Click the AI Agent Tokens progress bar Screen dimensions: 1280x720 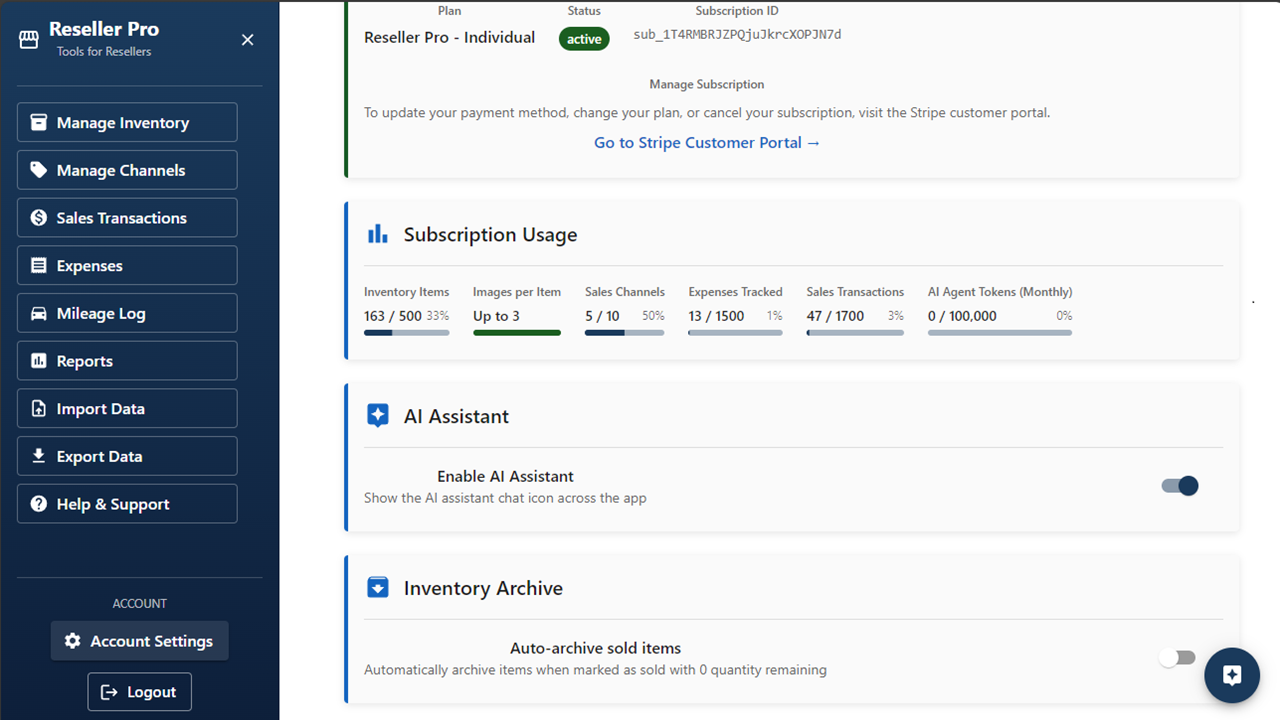pyautogui.click(x=1000, y=333)
